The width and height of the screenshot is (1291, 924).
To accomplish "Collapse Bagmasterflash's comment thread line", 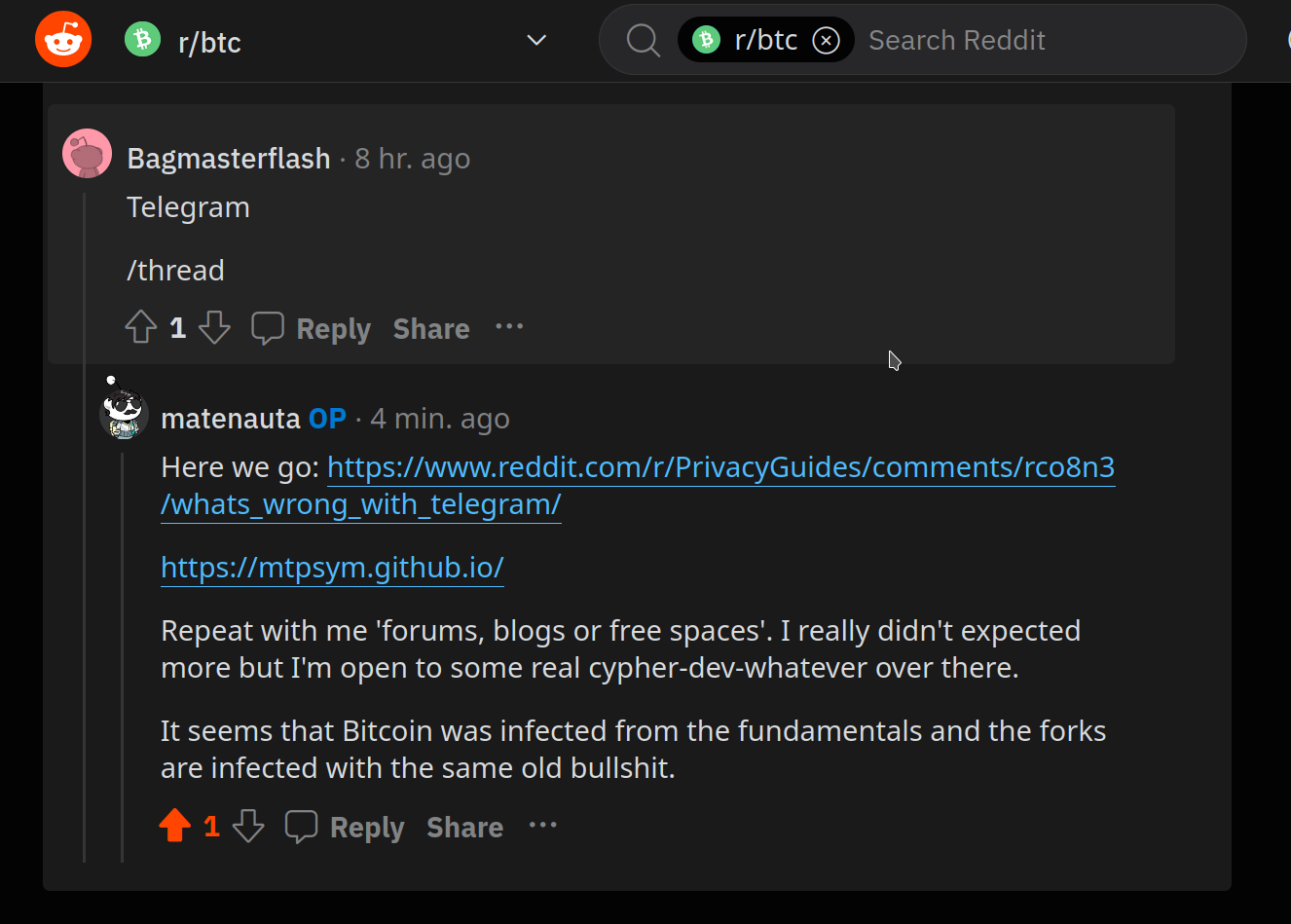I will click(x=85, y=526).
